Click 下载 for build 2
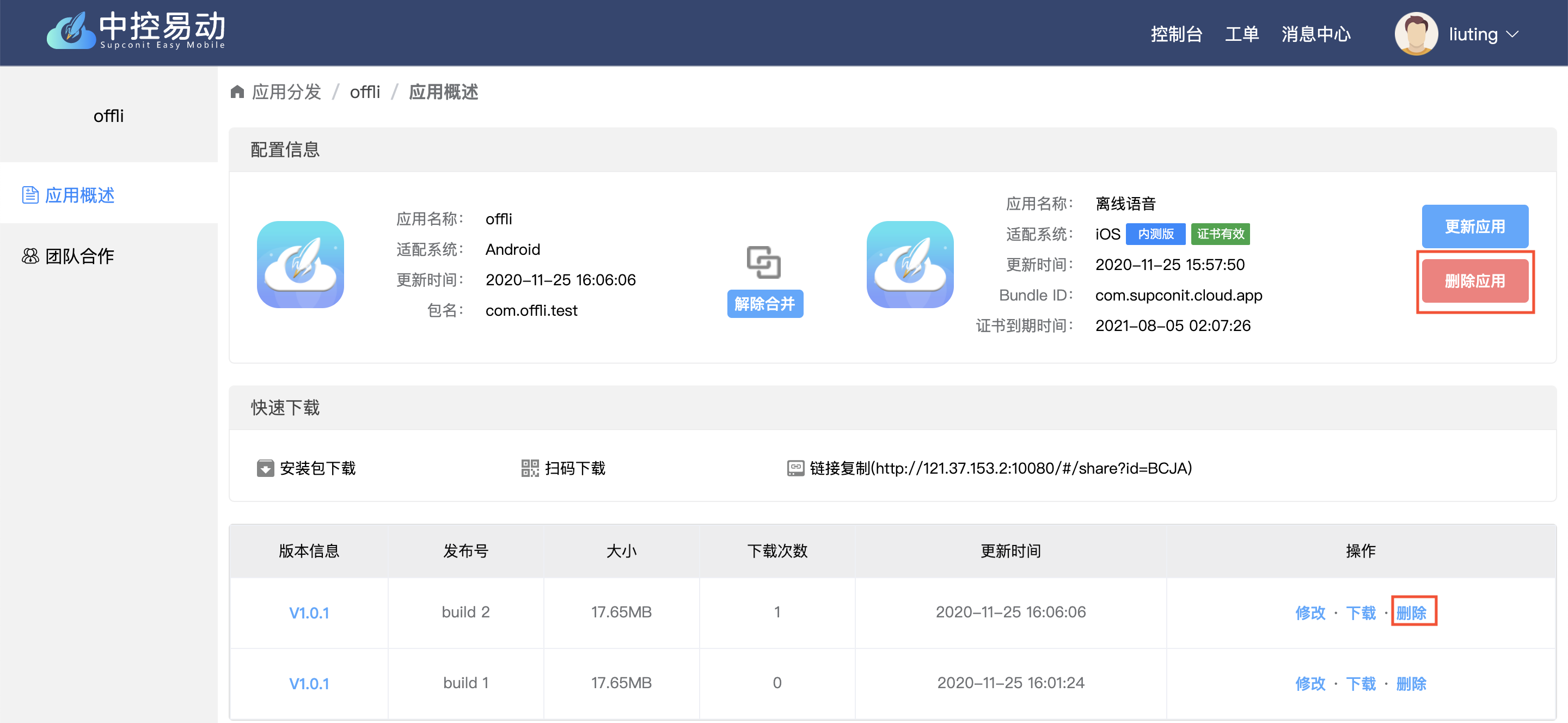 pyautogui.click(x=1361, y=613)
